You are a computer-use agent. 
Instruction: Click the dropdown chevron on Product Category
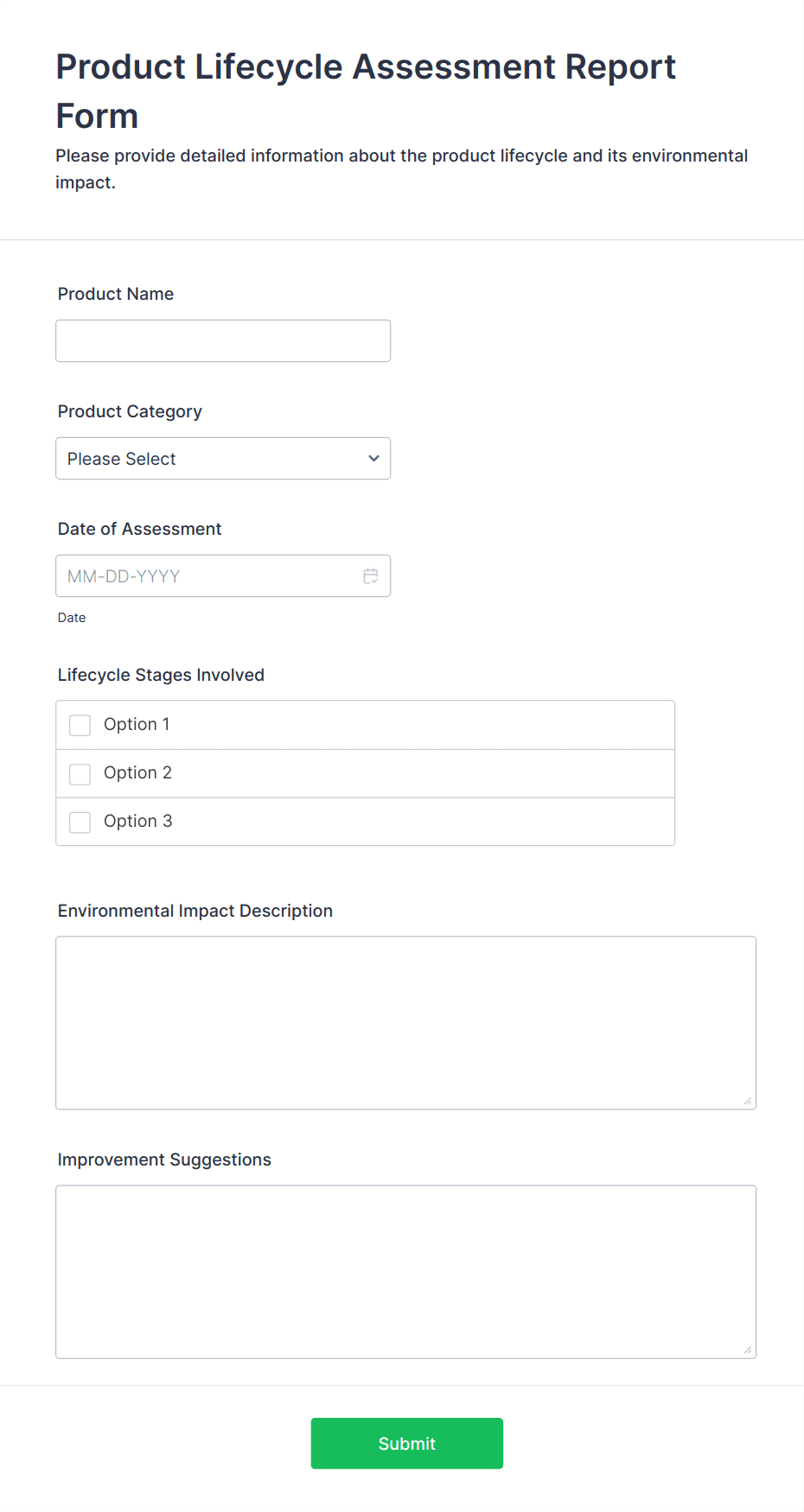point(373,458)
